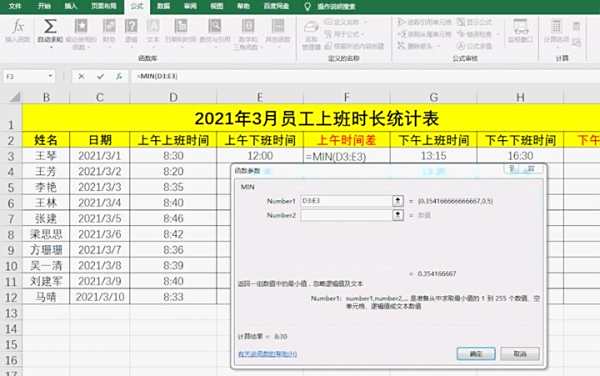Switch to the 数据 (Data) ribbon tab
Screen dimensions: 600x376
click(163, 6)
